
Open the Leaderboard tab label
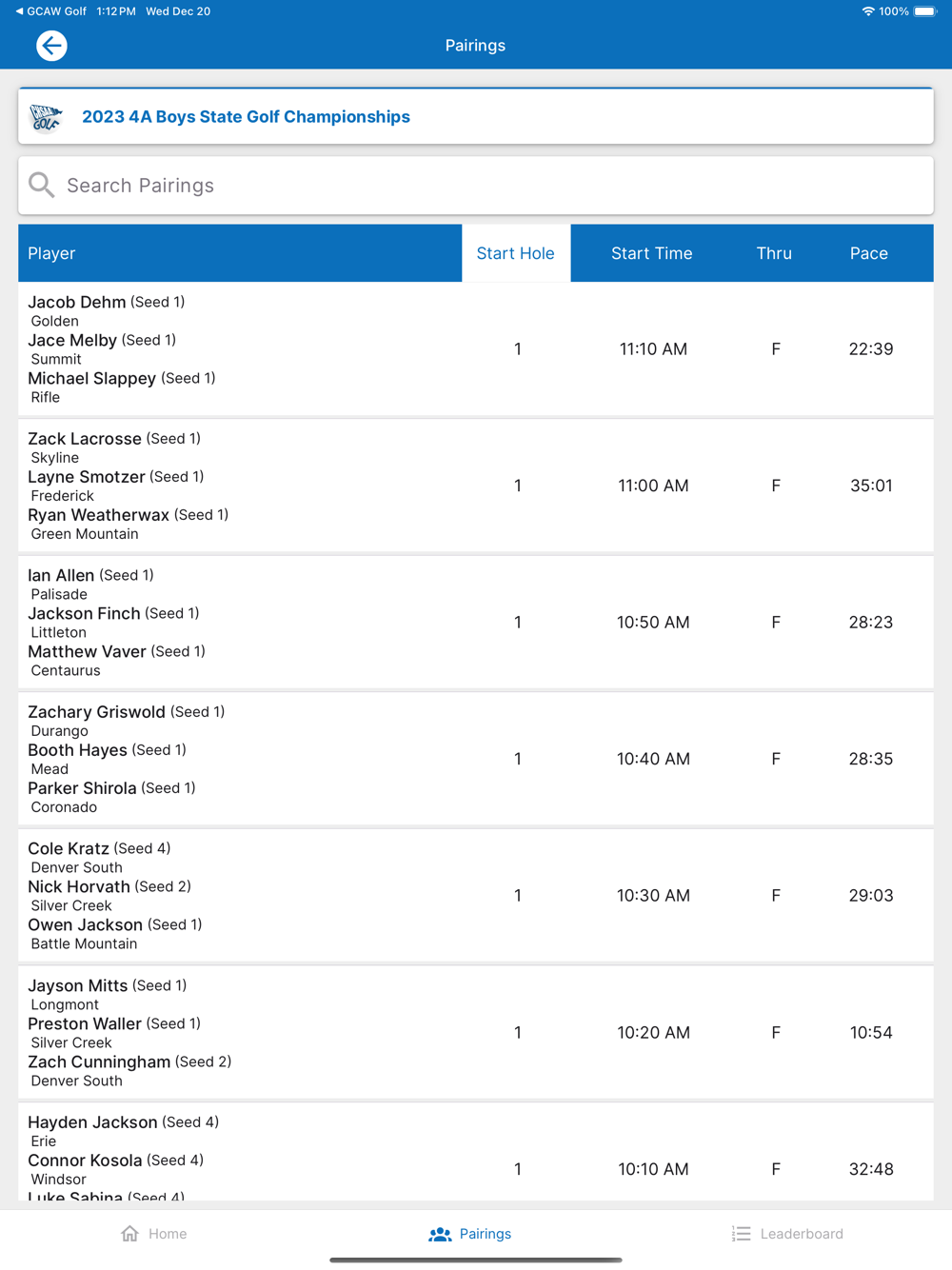[802, 1234]
